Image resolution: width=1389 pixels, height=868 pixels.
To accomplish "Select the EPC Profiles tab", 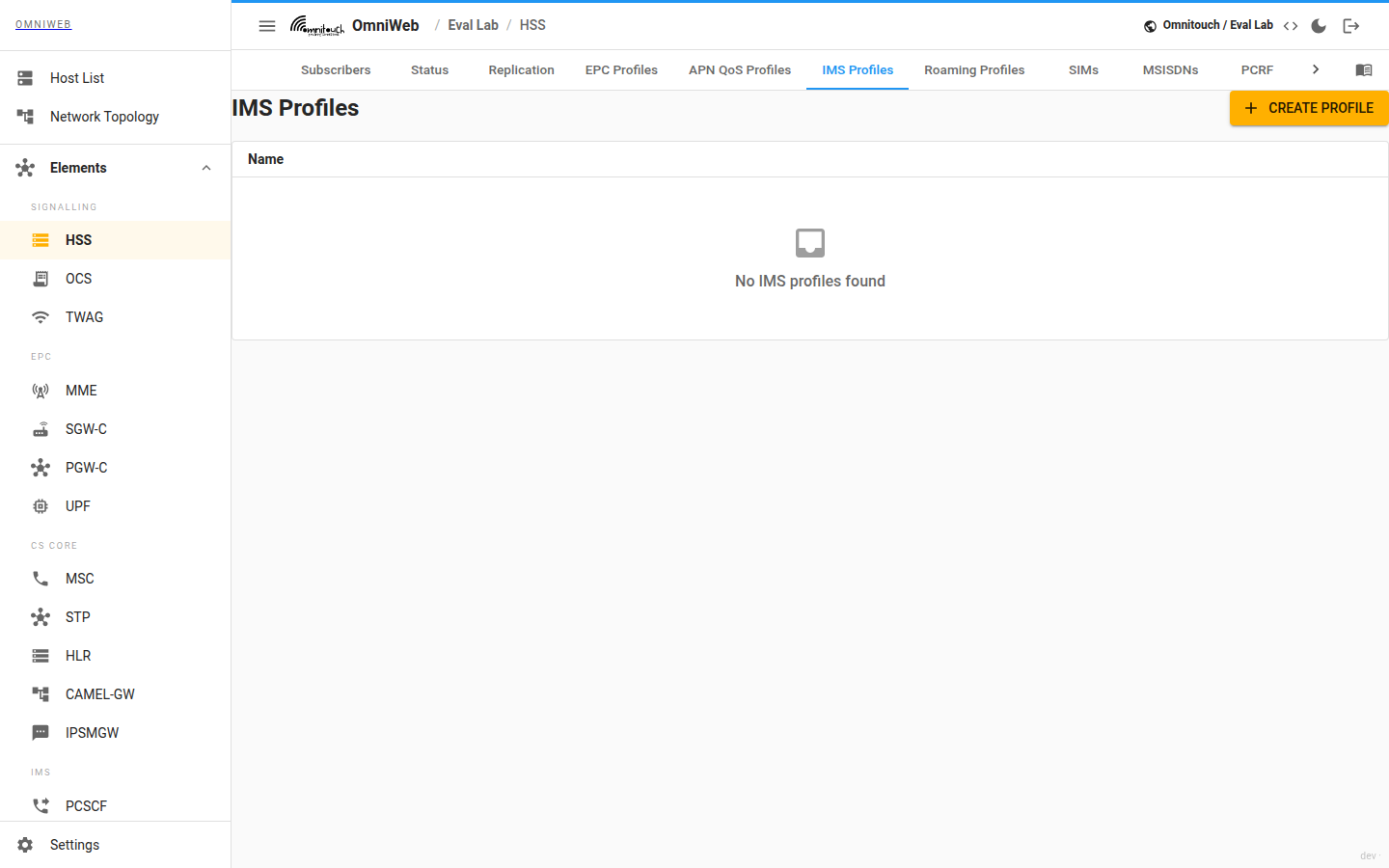I will pos(621,70).
